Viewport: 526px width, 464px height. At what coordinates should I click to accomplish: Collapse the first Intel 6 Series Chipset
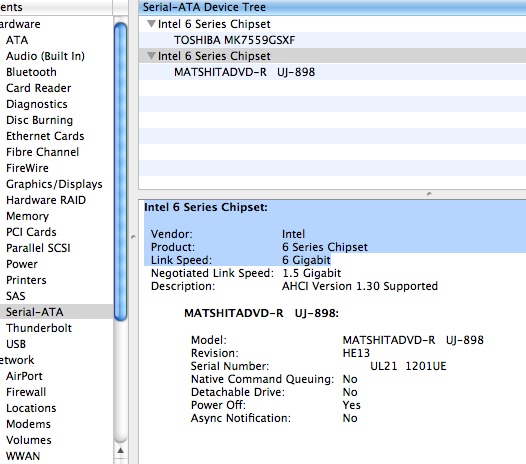click(x=152, y=24)
